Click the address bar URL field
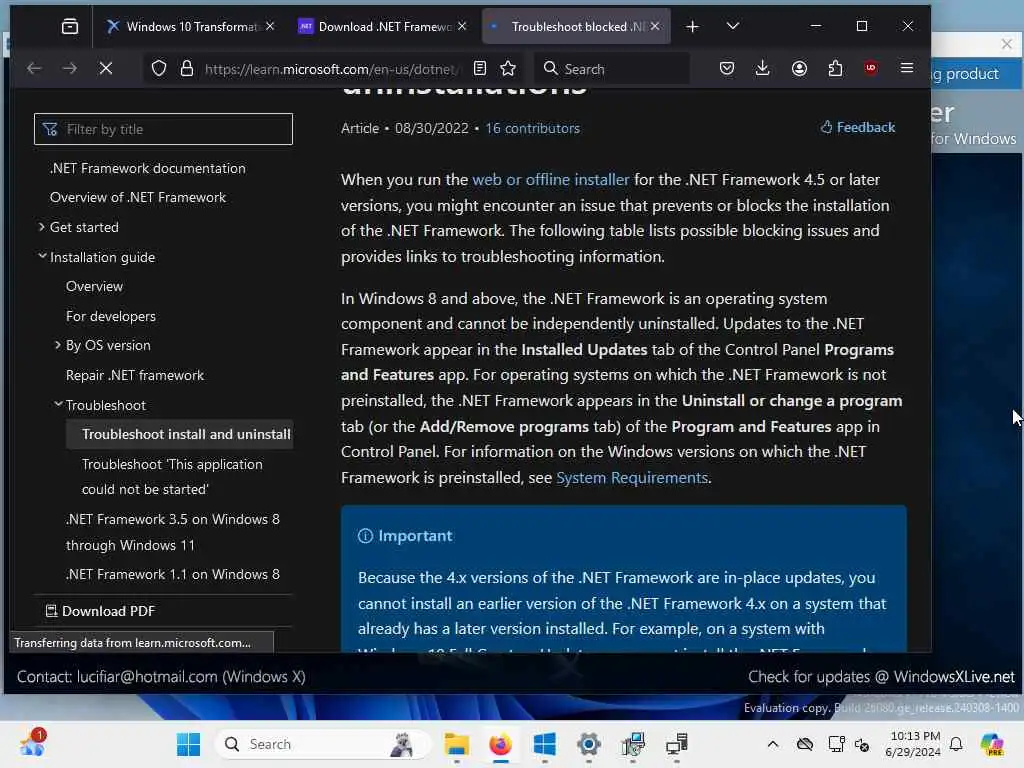 [332, 69]
